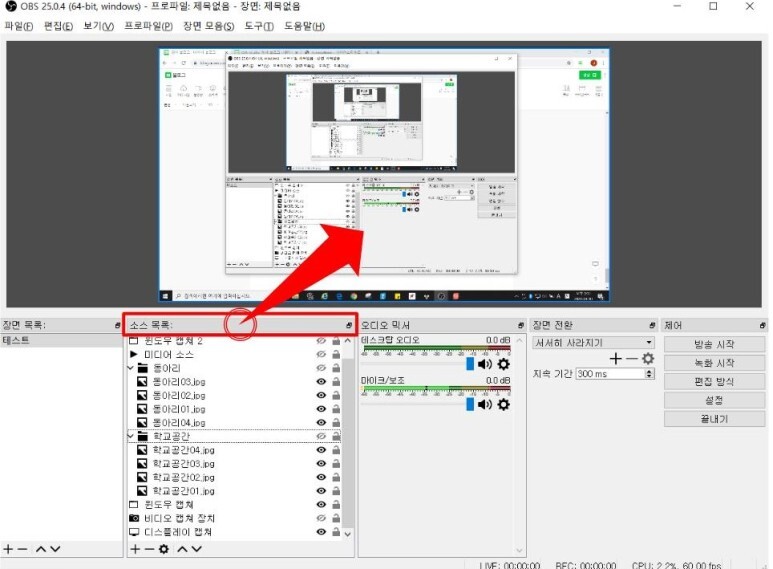
Task: Hide the 디스플레이 캡쳐 source
Action: coord(321,532)
